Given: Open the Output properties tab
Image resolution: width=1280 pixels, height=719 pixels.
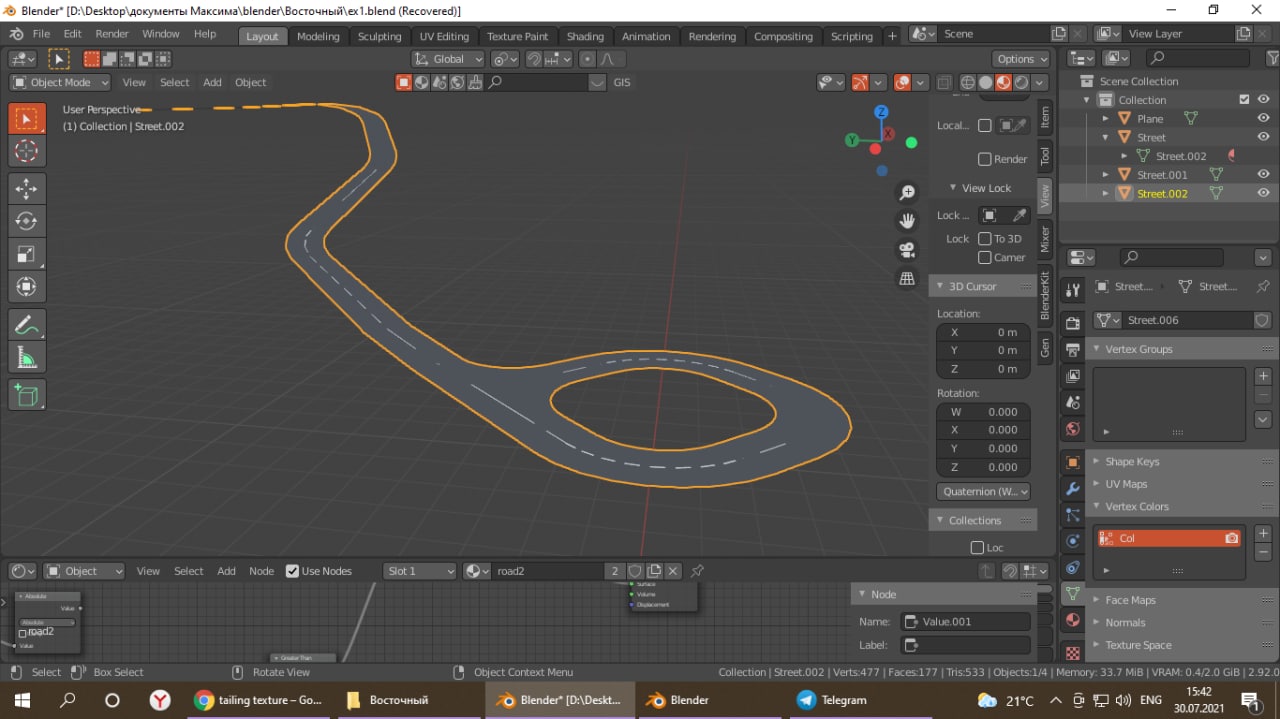Looking at the screenshot, I should [1073, 350].
